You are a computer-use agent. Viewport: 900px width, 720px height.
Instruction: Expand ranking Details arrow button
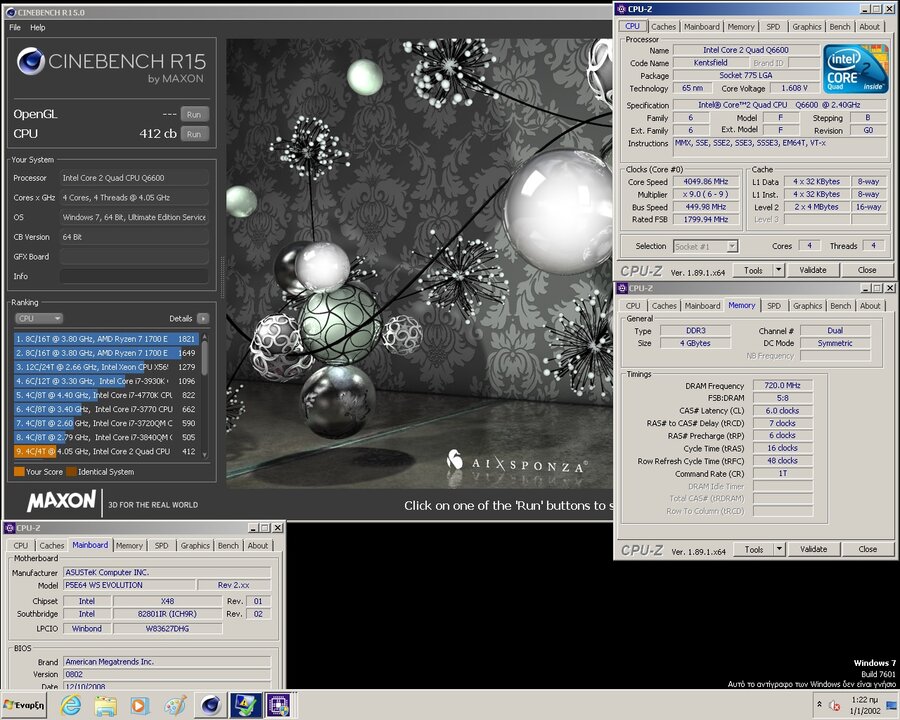(x=203, y=318)
